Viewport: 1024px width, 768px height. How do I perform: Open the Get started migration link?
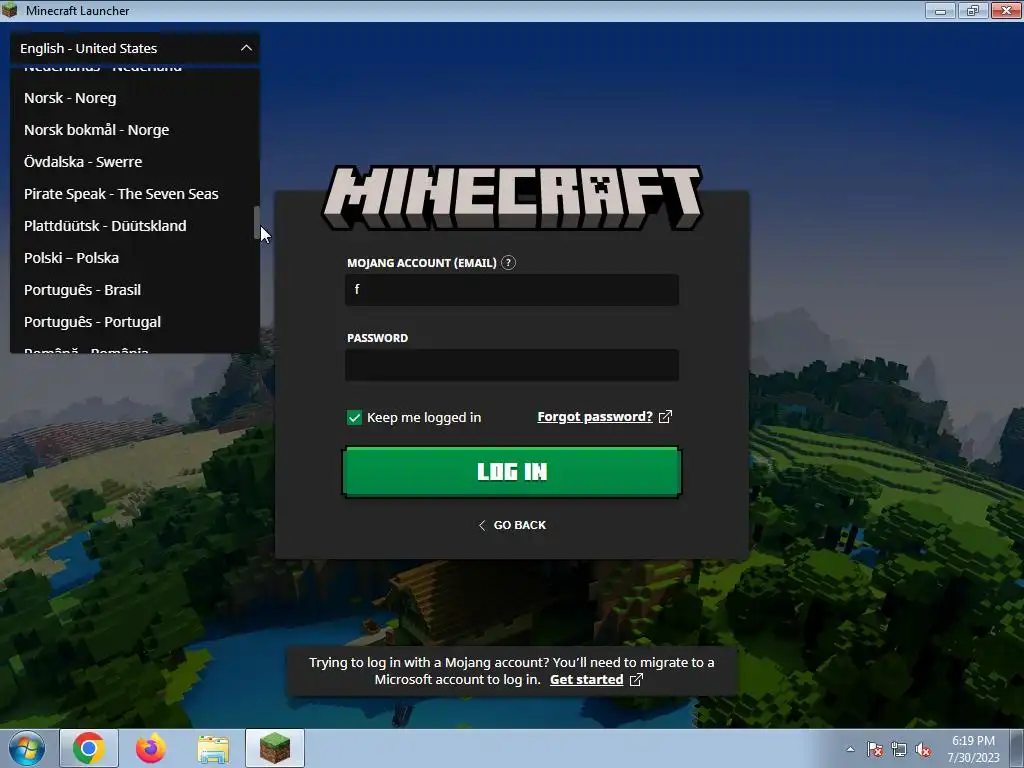pyautogui.click(x=586, y=679)
